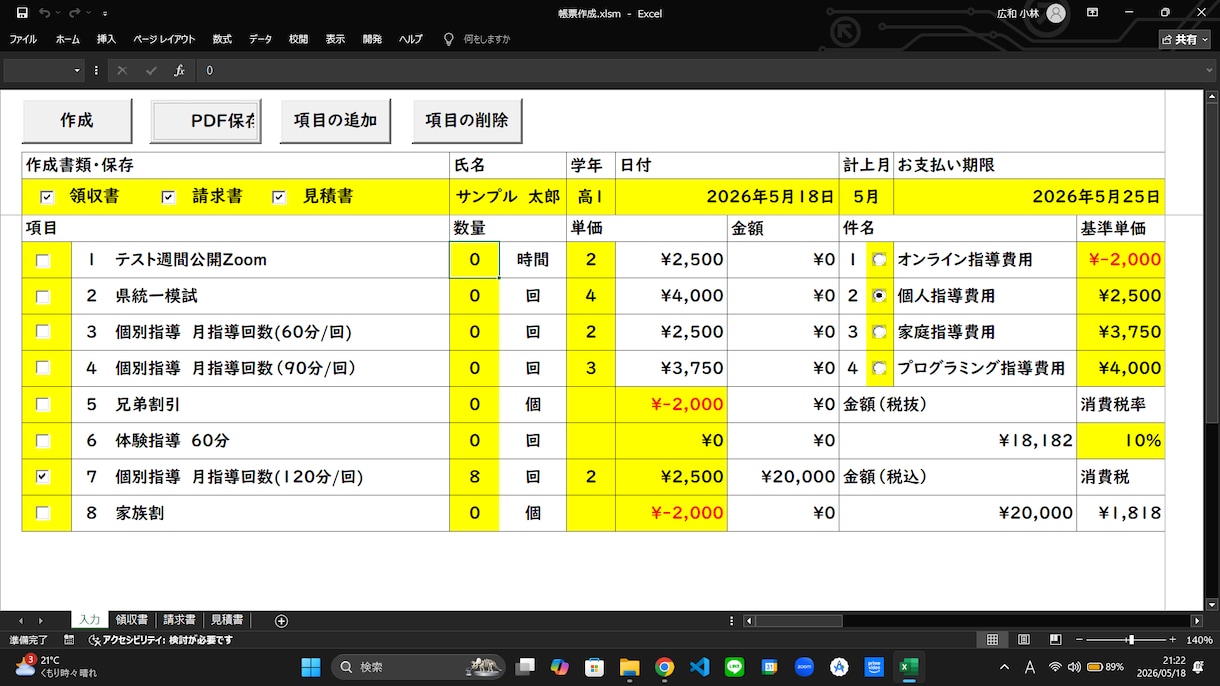Open the Quick Access Toolbar customize arrow

point(105,14)
